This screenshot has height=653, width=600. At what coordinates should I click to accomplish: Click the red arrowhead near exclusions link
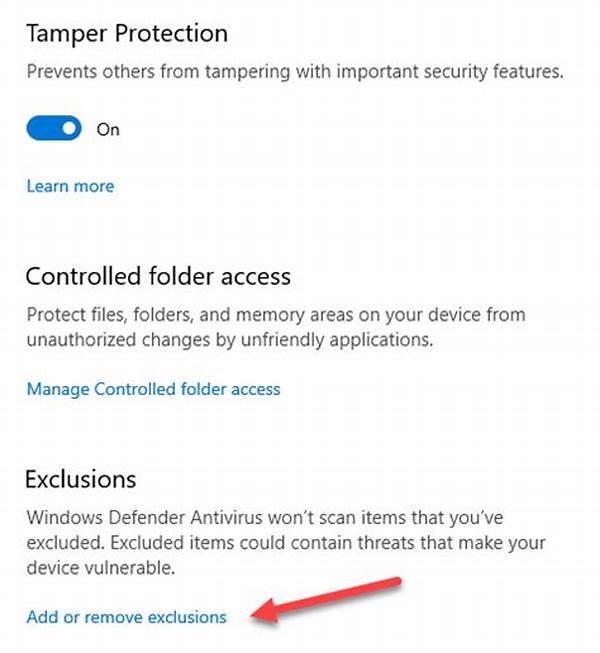click(x=264, y=611)
